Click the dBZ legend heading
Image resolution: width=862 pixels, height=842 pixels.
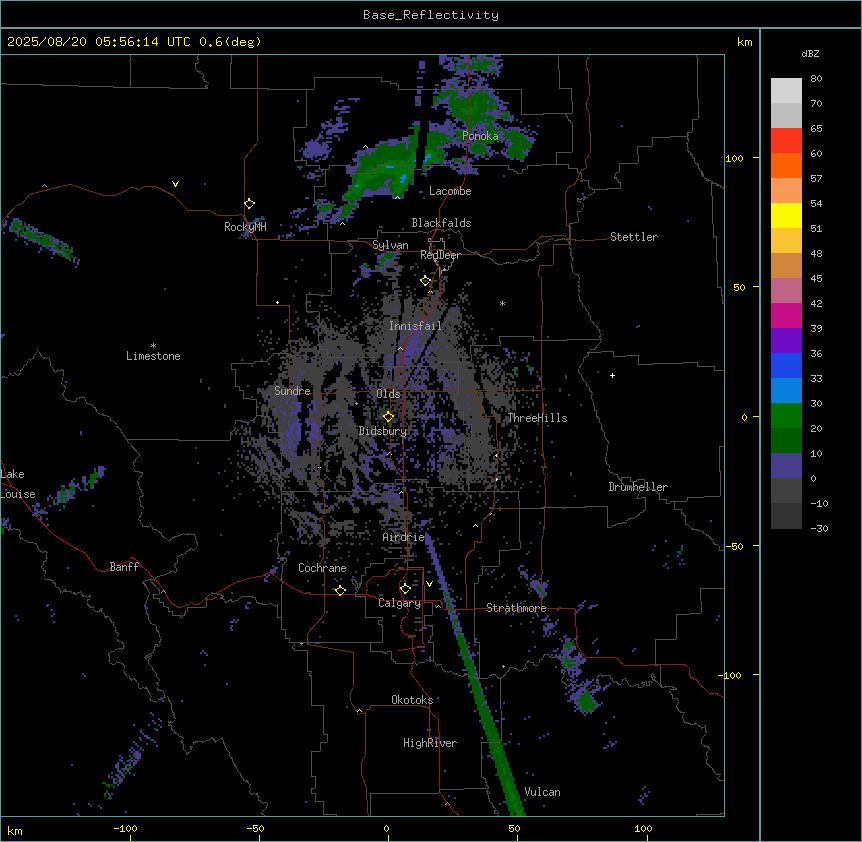(810, 54)
